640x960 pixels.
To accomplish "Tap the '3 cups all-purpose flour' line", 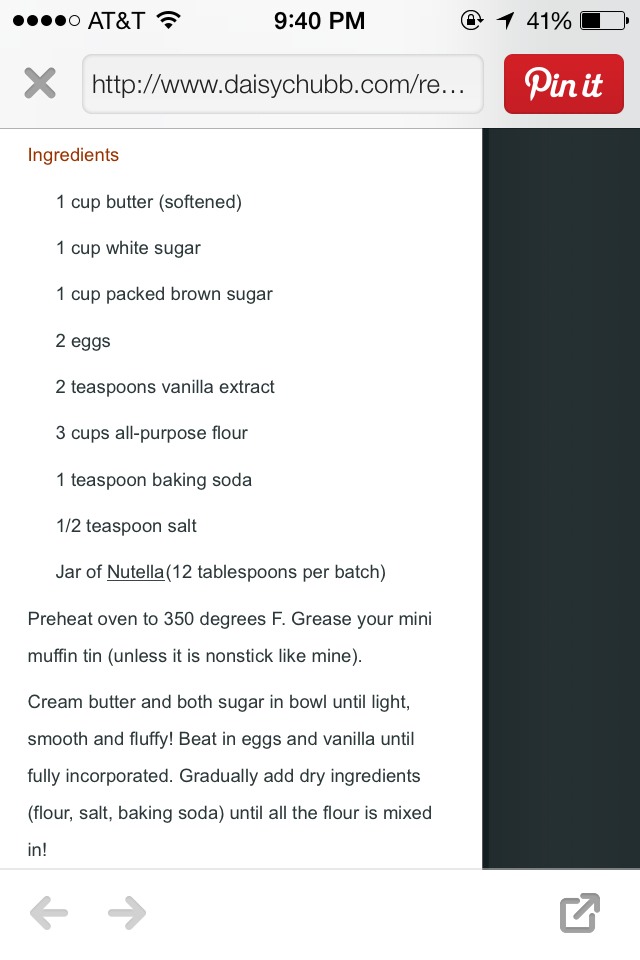I will (x=151, y=433).
